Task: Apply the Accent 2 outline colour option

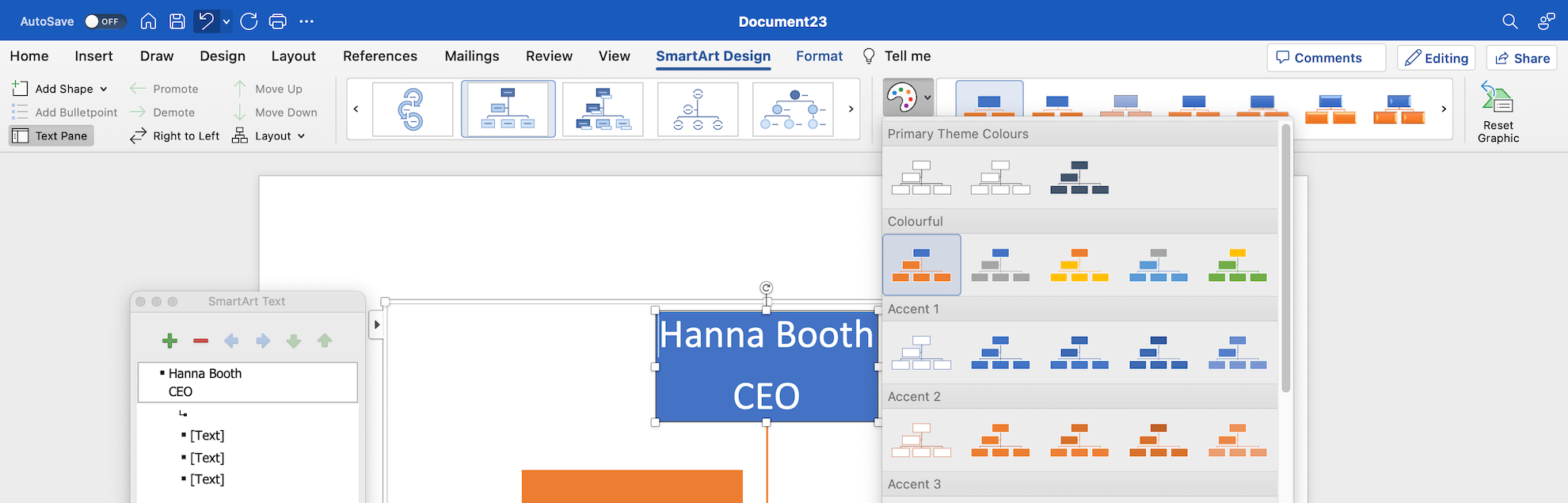Action: pos(922,440)
